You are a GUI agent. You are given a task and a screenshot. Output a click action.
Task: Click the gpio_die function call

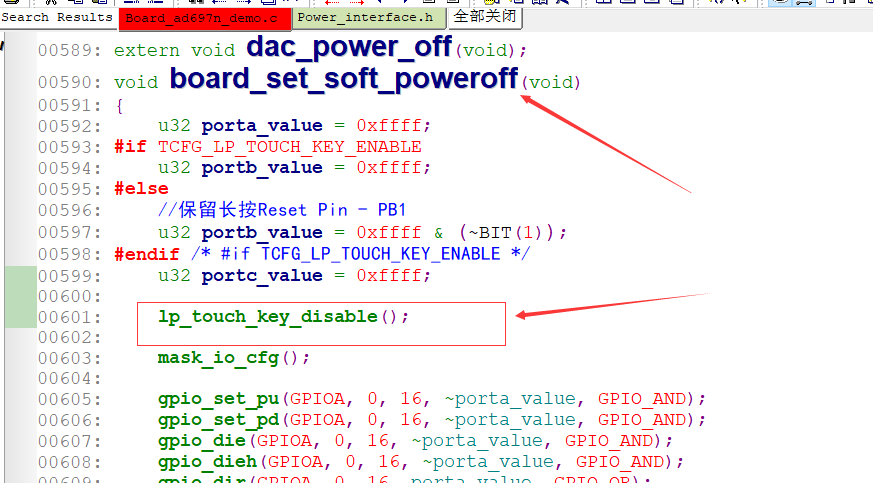coord(202,441)
